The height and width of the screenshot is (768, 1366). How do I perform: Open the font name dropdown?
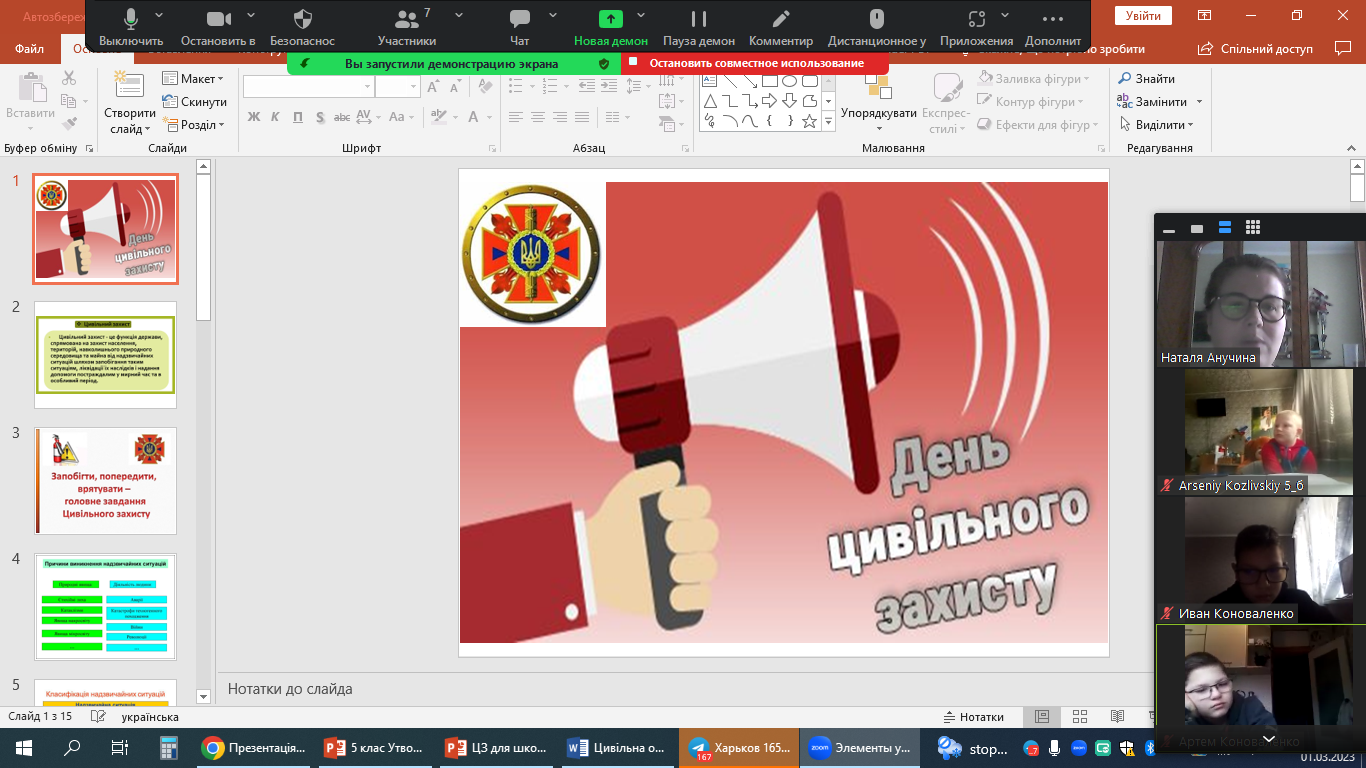point(367,88)
